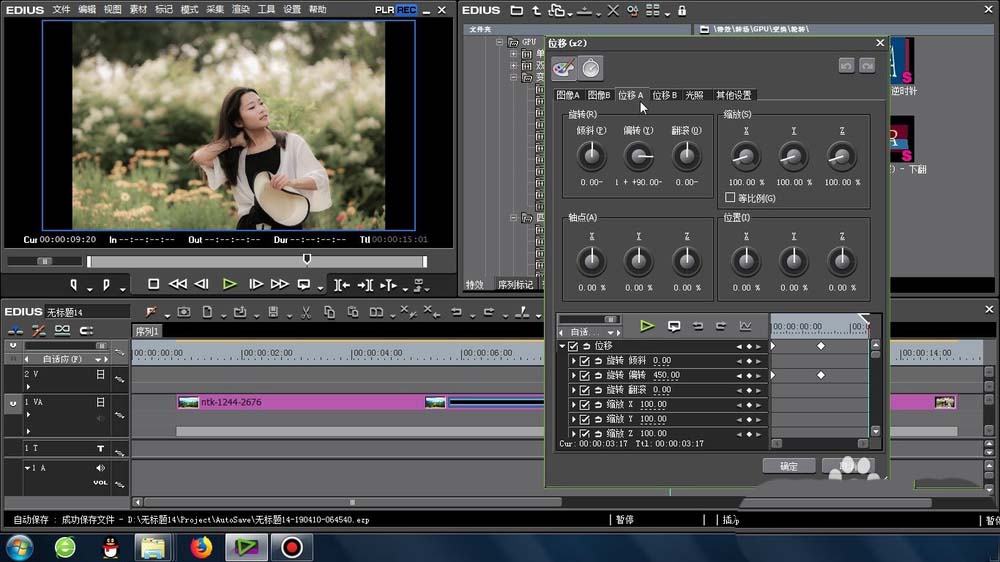This screenshot has height=562, width=1000.
Task: Click the cut (scissors) icon in the timeline toolbar
Action: [306, 312]
